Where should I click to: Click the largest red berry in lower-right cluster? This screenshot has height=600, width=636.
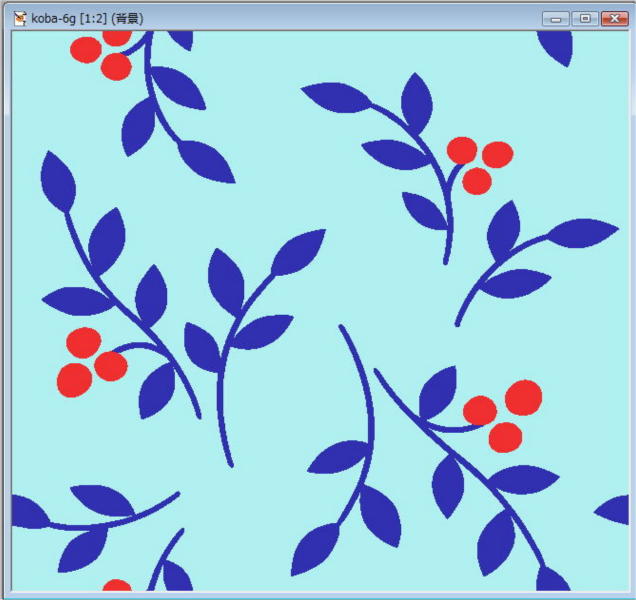(523, 397)
